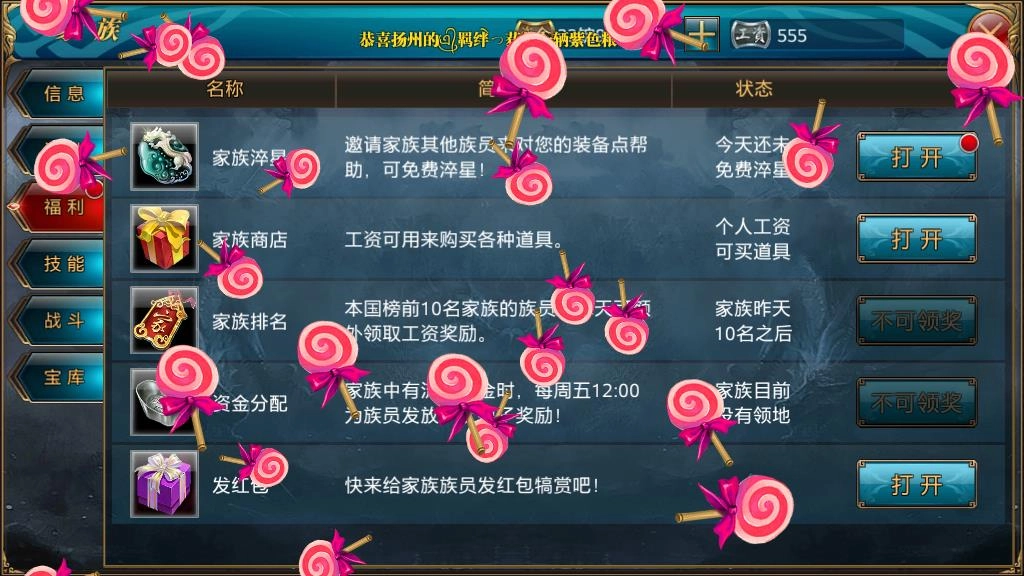The image size is (1024, 576).
Task: Click 不可领奖 button for 家族排名
Action: (917, 321)
